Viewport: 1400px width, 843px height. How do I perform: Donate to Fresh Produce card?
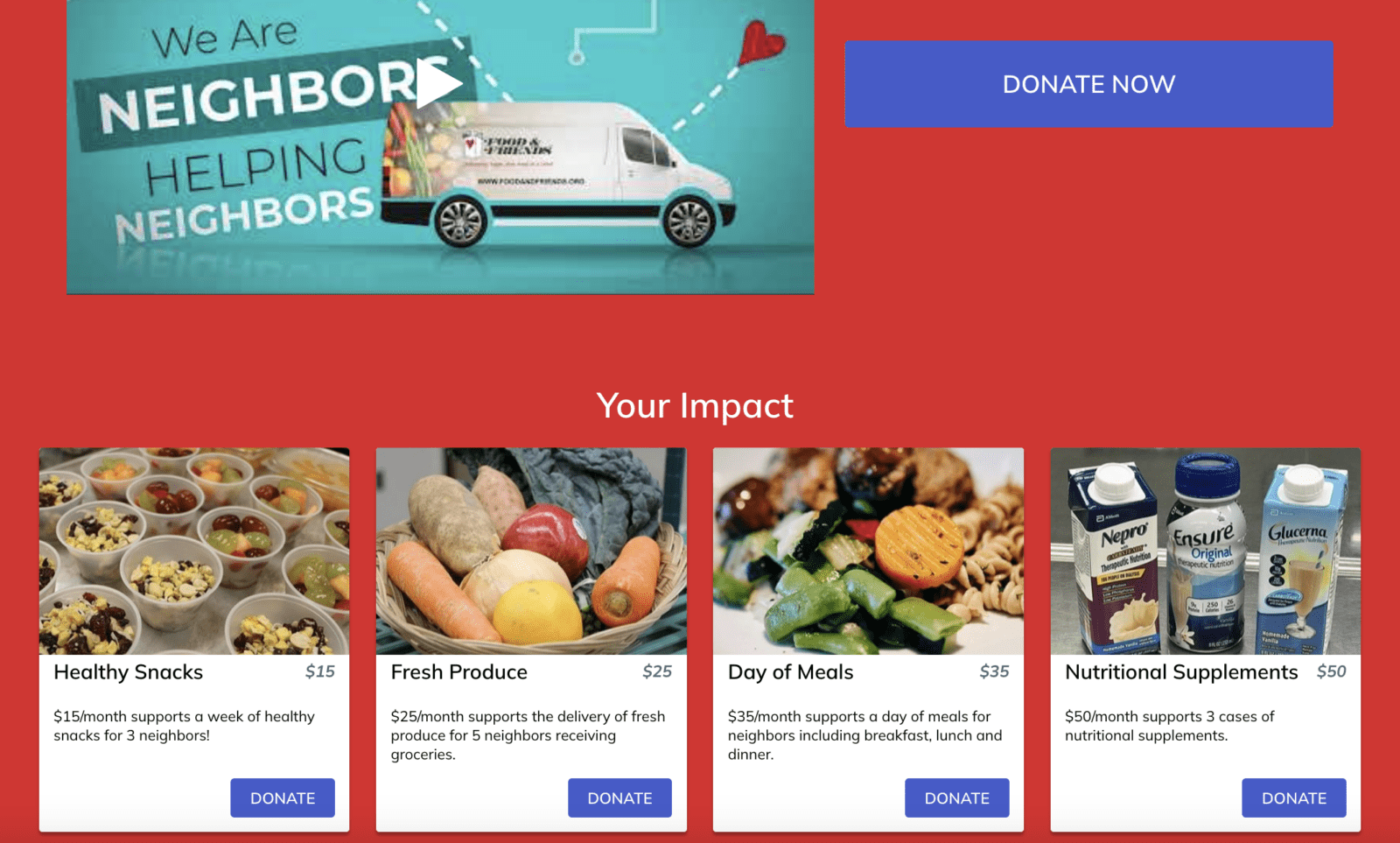coord(619,797)
